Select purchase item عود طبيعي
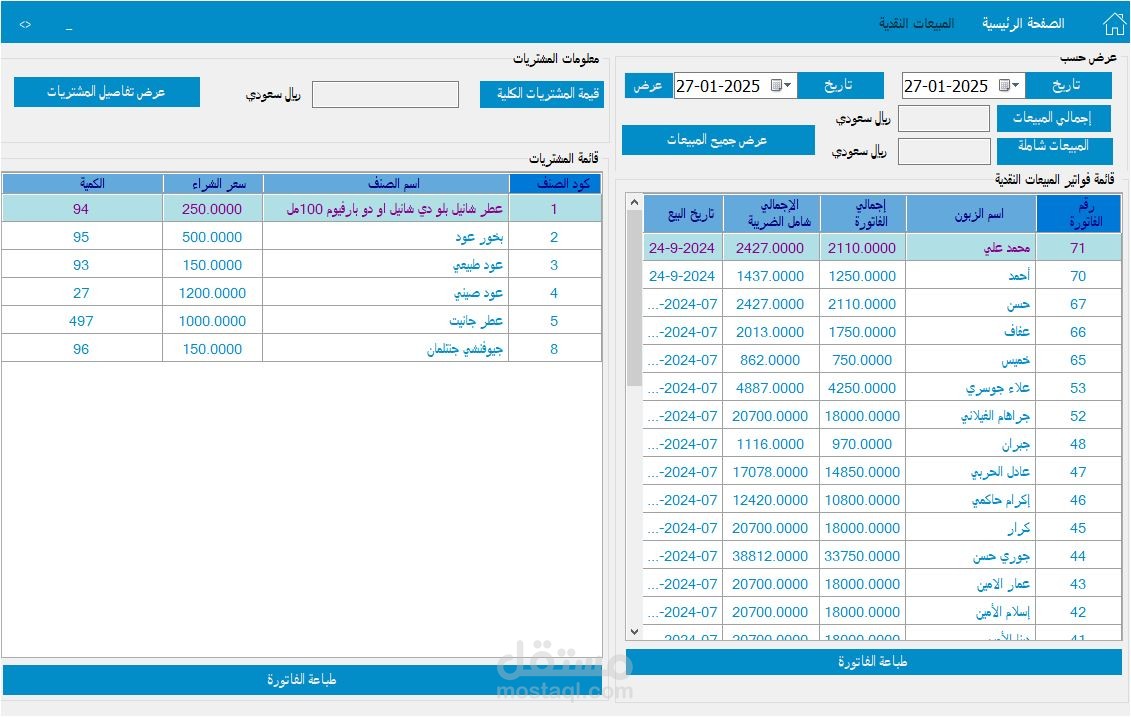Image resolution: width=1131 pixels, height=717 pixels. tap(386, 265)
